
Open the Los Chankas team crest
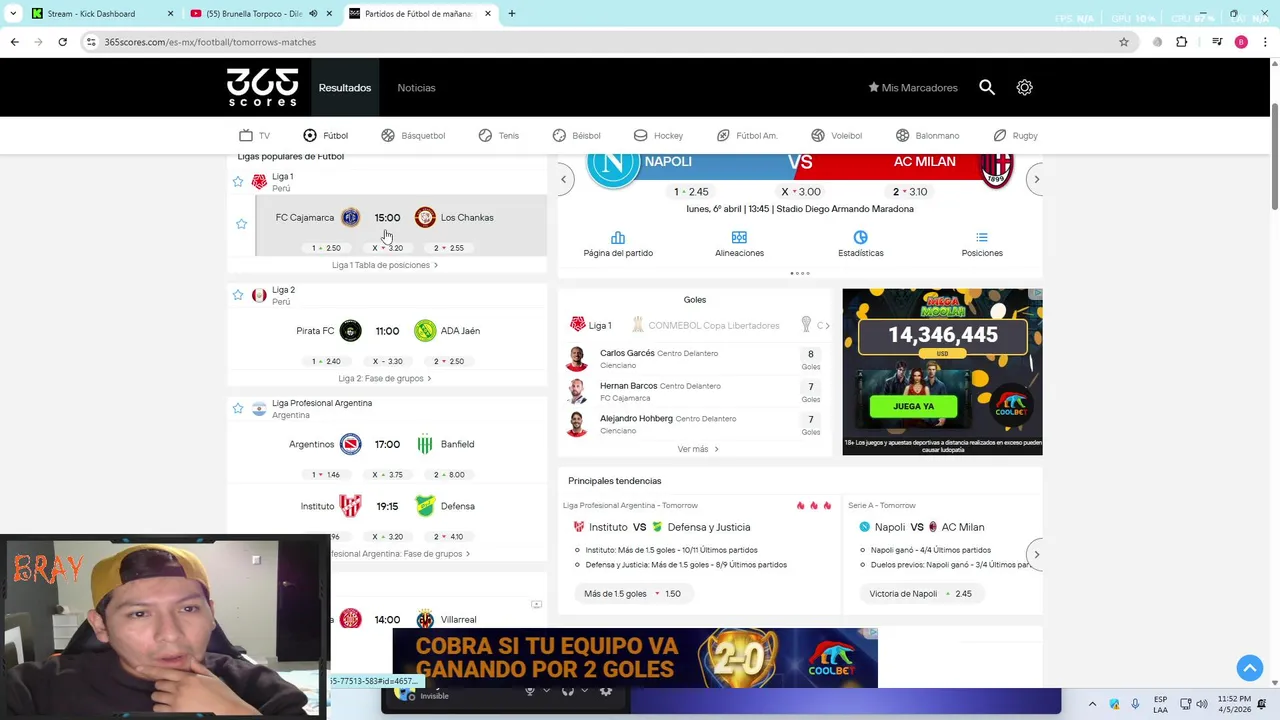425,217
